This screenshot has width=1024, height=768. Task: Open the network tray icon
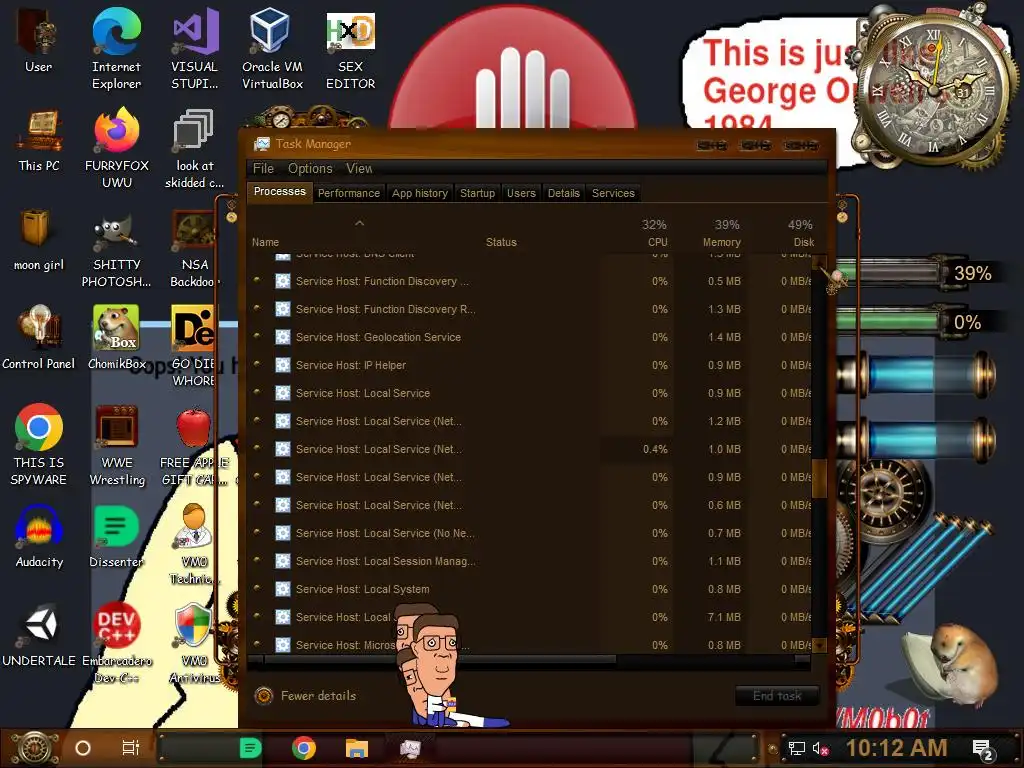click(x=796, y=748)
